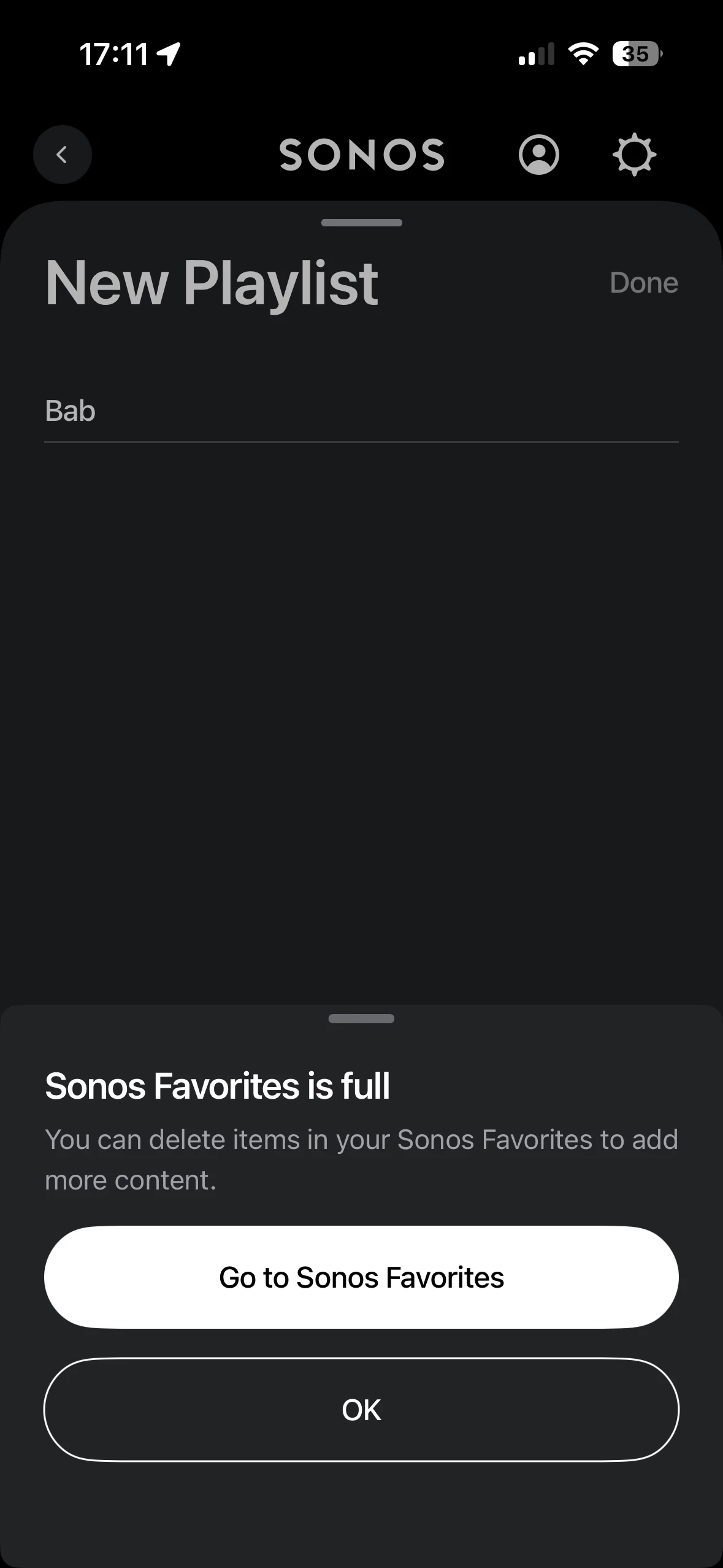
Task: Focus the playlist name field containing Bab
Action: click(x=361, y=411)
